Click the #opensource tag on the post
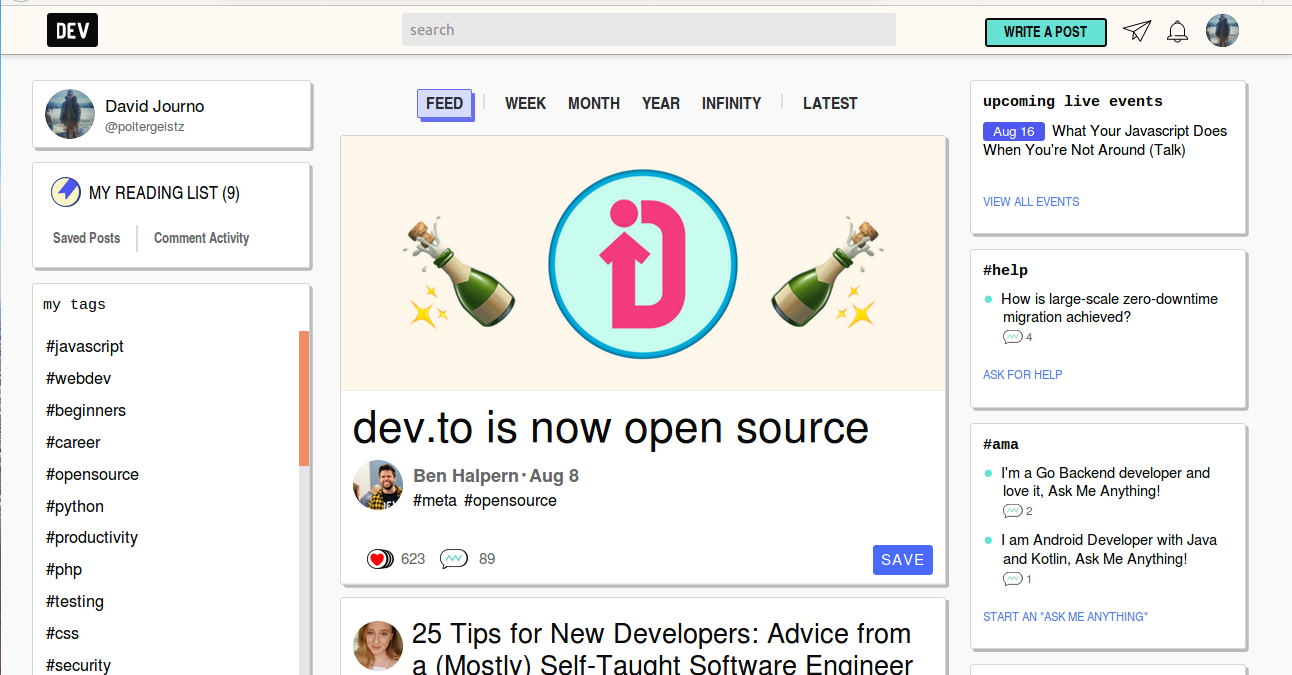The image size is (1292, 675). [x=510, y=500]
